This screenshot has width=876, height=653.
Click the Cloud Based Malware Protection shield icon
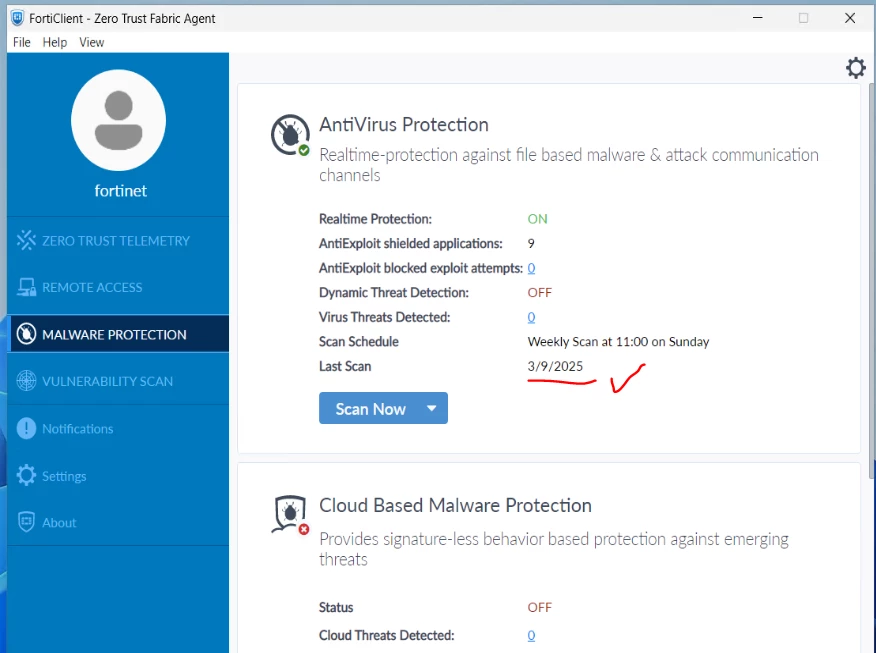point(291,514)
